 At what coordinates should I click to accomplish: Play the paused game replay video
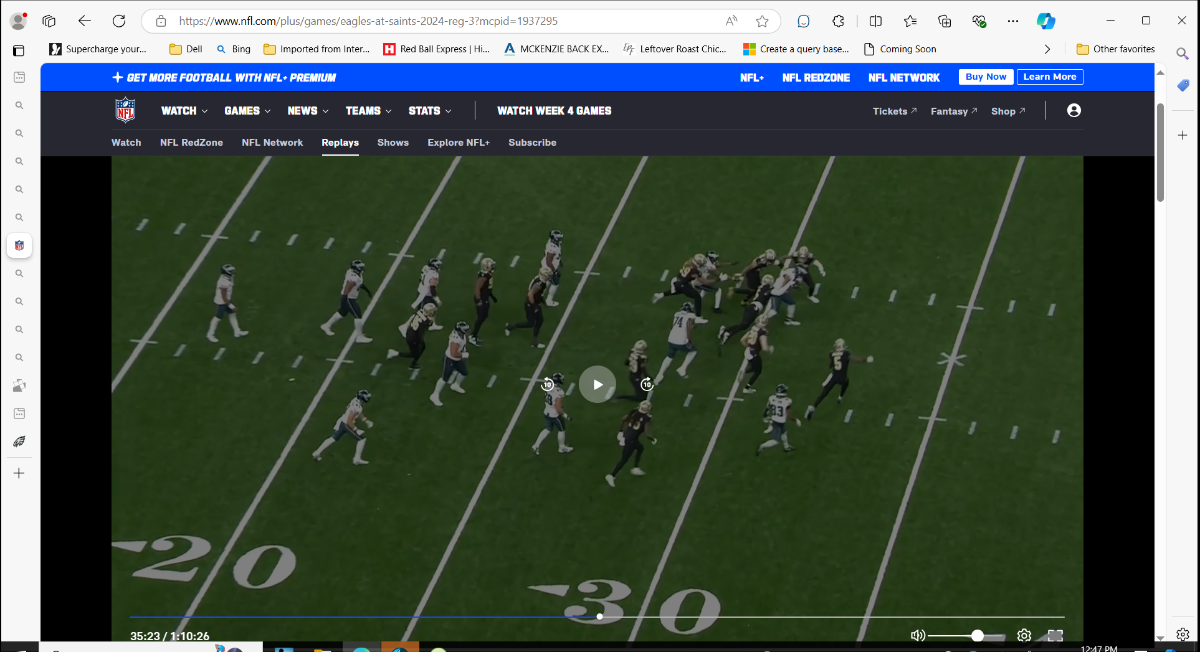(597, 384)
